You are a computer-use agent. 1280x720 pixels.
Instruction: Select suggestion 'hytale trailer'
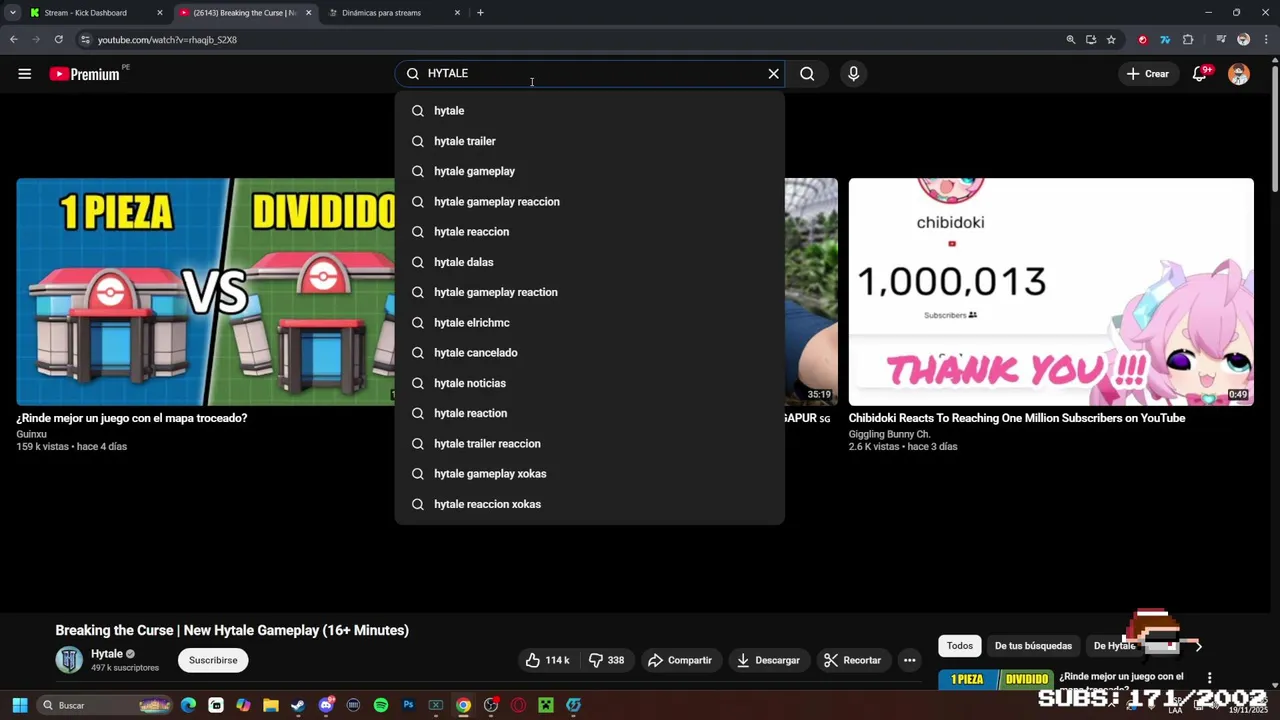[589, 141]
